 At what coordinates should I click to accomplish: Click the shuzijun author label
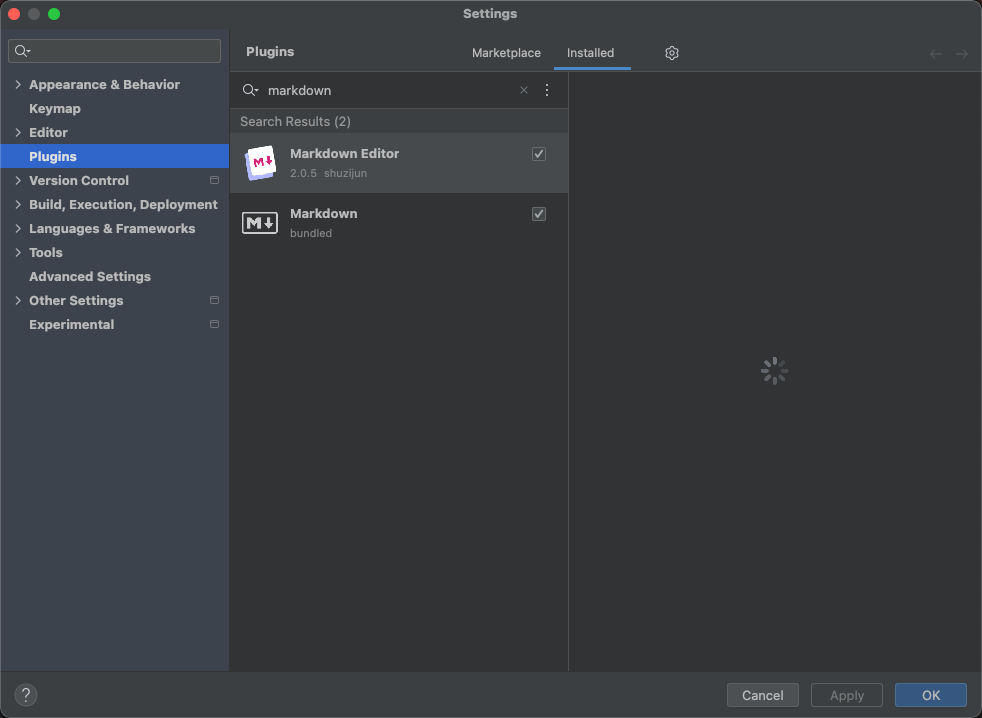345,173
